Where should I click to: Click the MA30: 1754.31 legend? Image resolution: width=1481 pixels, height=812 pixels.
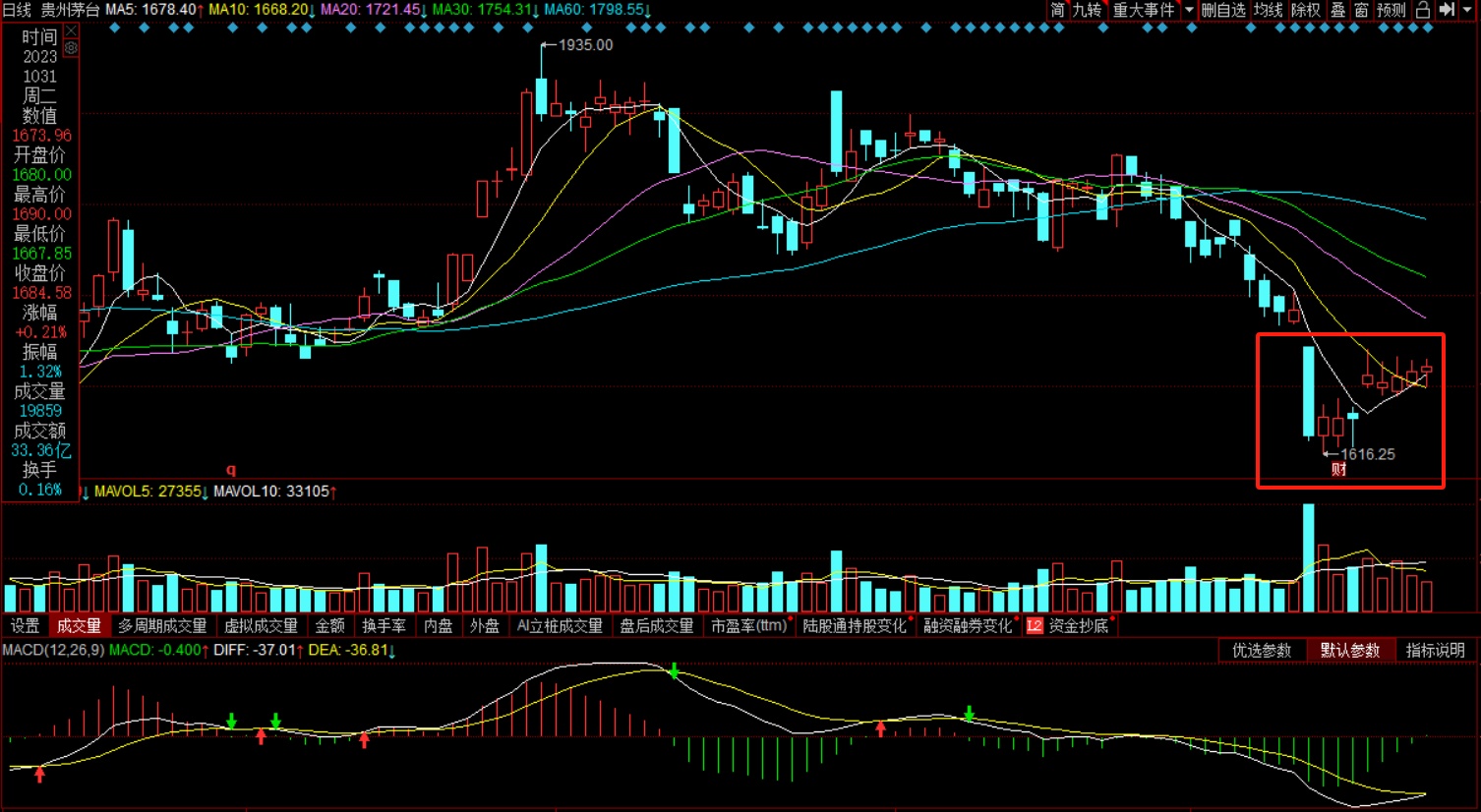[486, 10]
